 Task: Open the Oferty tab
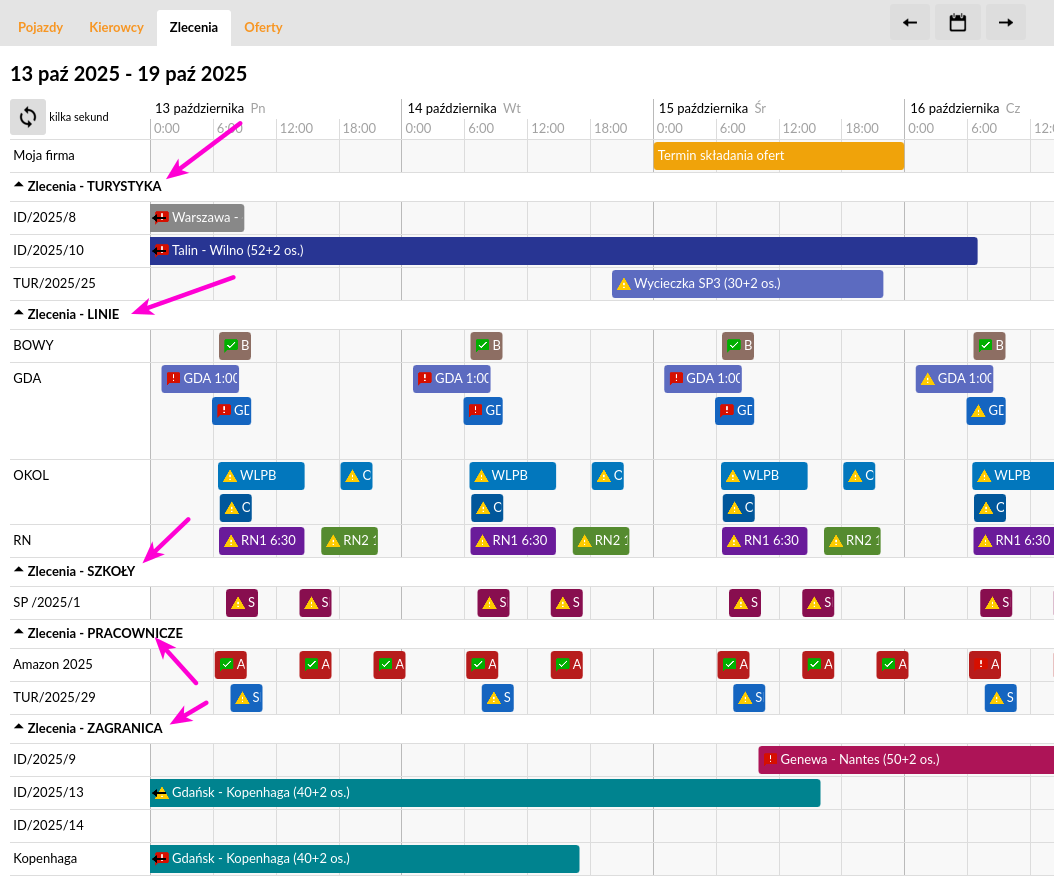(263, 28)
